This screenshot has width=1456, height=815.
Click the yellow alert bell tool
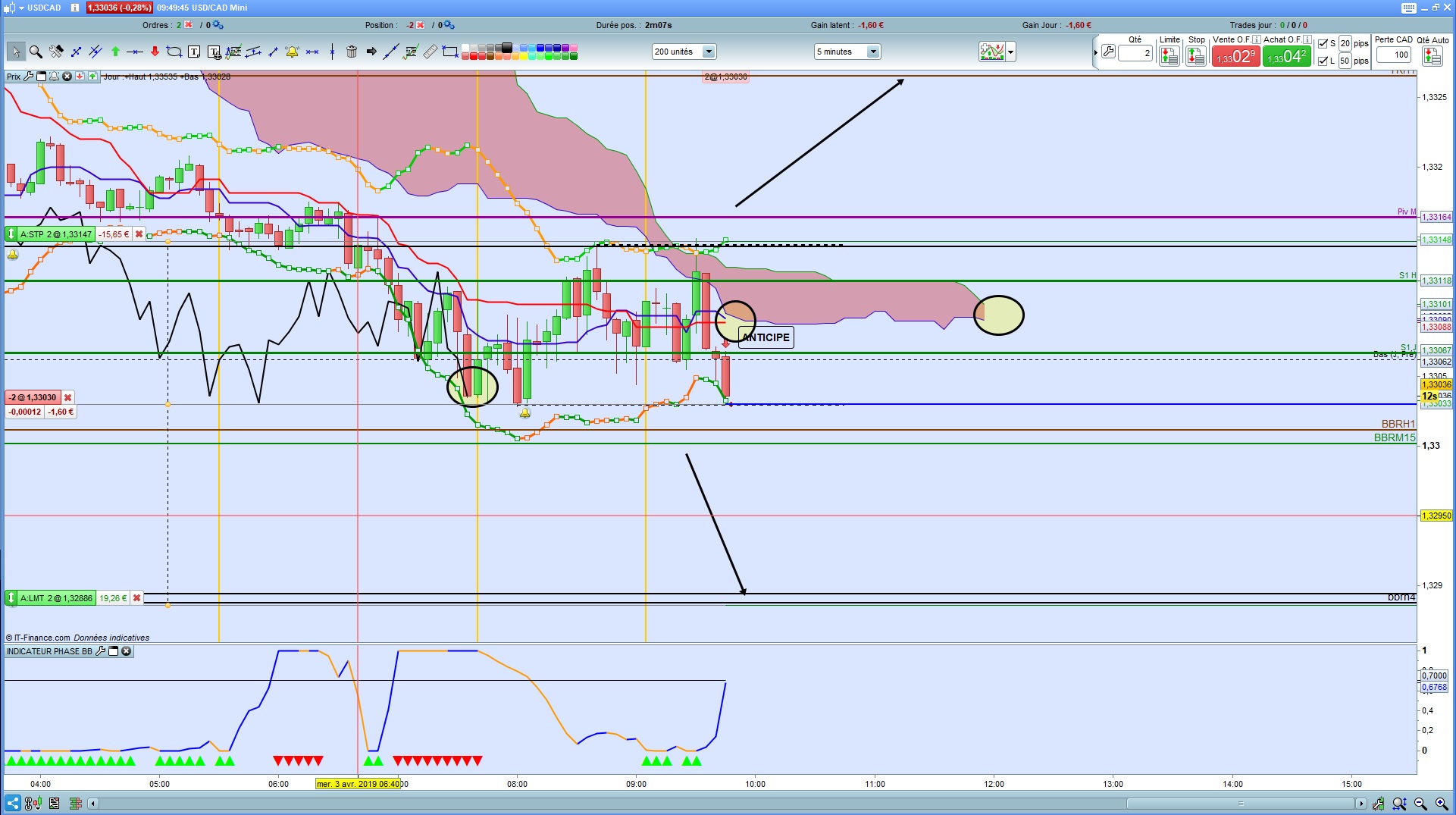[x=292, y=52]
